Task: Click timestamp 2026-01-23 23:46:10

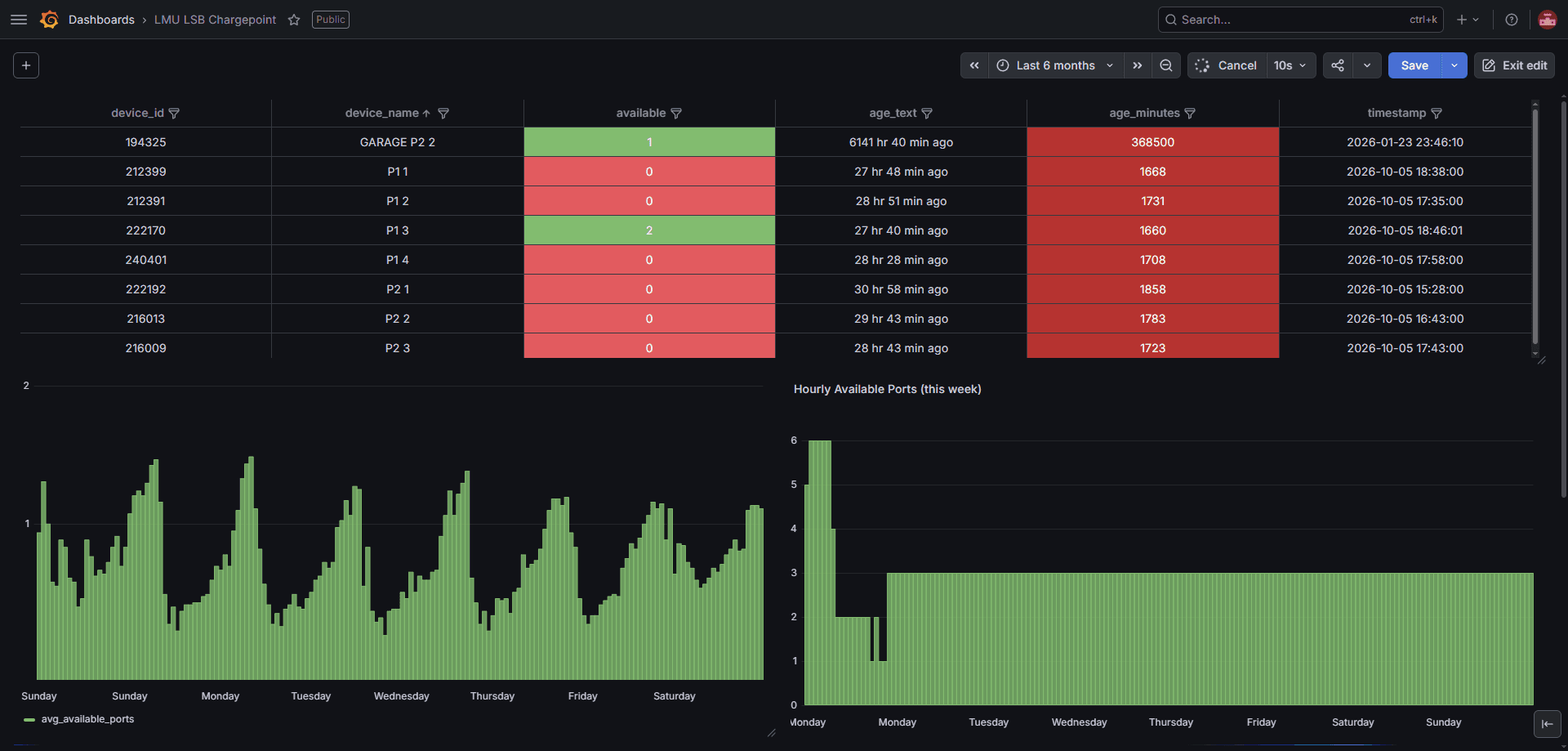Action: pos(1405,142)
